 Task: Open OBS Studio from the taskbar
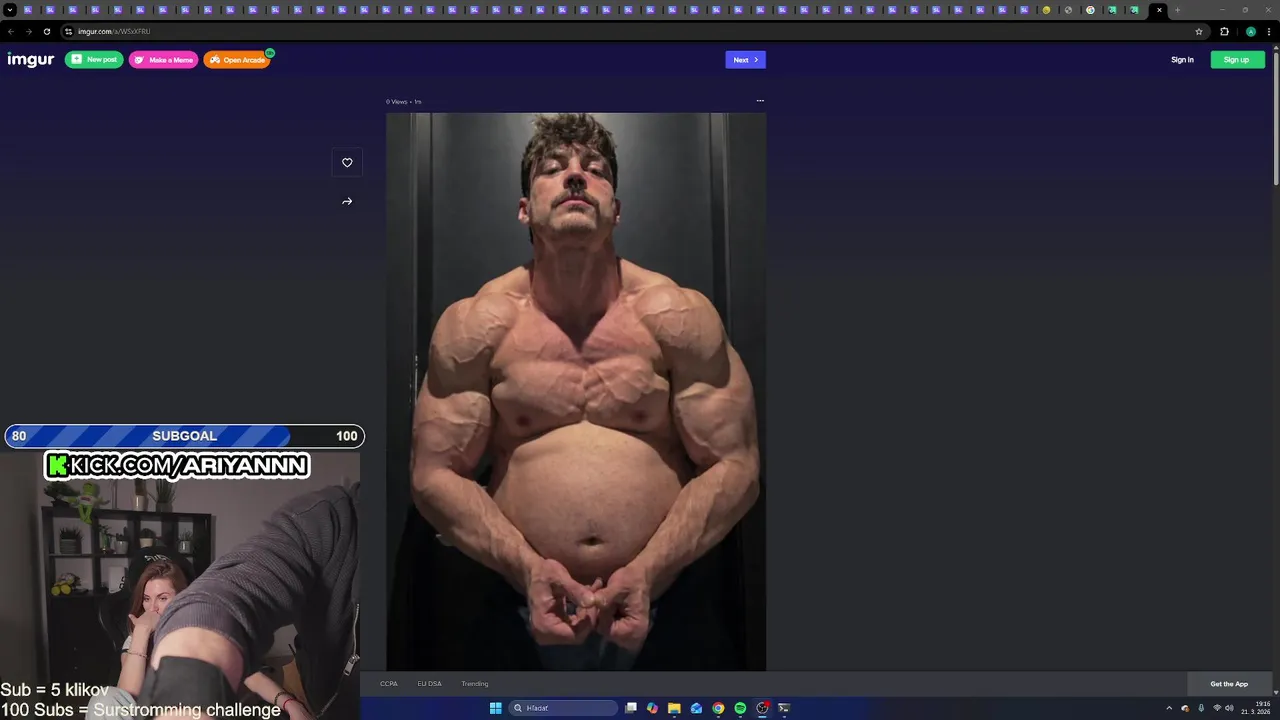point(762,708)
